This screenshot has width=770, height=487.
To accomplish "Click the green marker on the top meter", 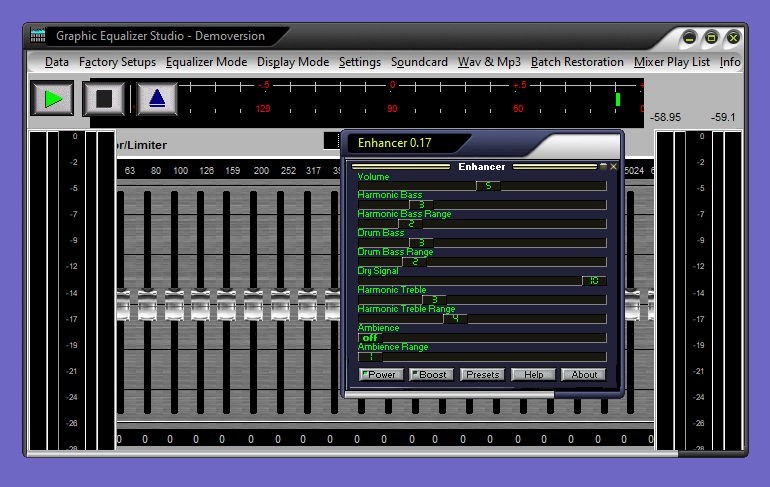I will 618,100.
